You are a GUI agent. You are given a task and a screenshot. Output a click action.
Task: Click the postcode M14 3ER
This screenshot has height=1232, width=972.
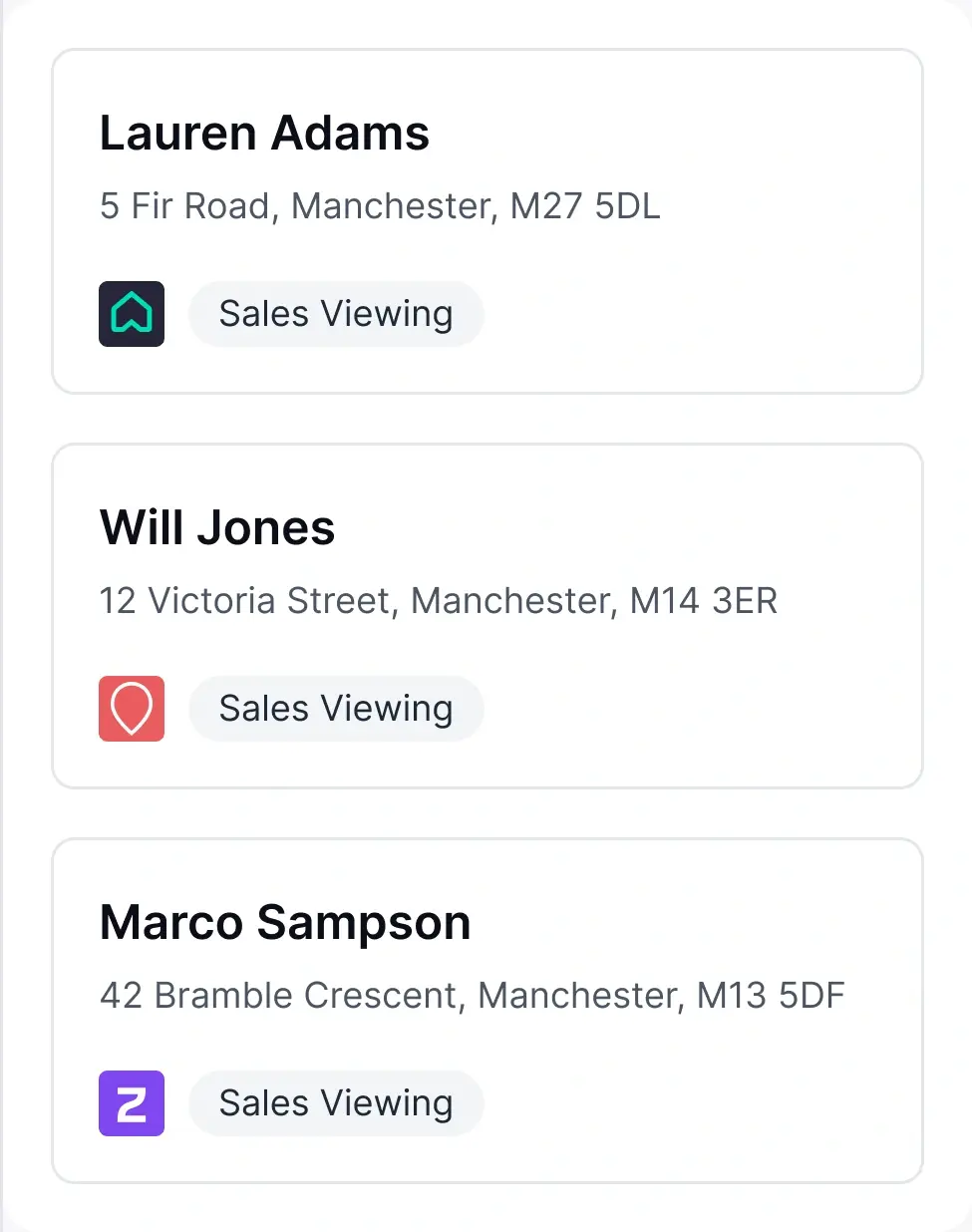pyautogui.click(x=704, y=601)
